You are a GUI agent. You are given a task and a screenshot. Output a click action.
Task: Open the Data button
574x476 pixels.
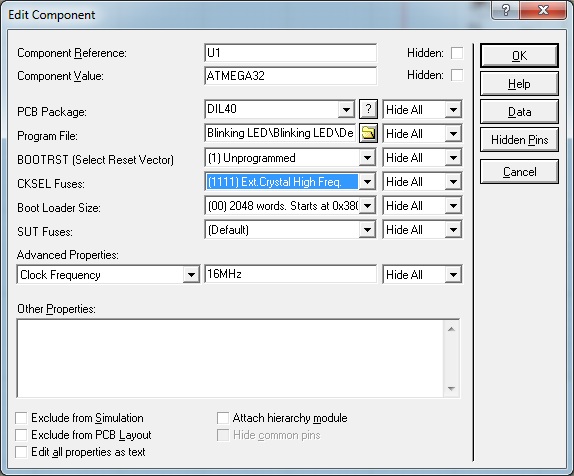tap(519, 112)
